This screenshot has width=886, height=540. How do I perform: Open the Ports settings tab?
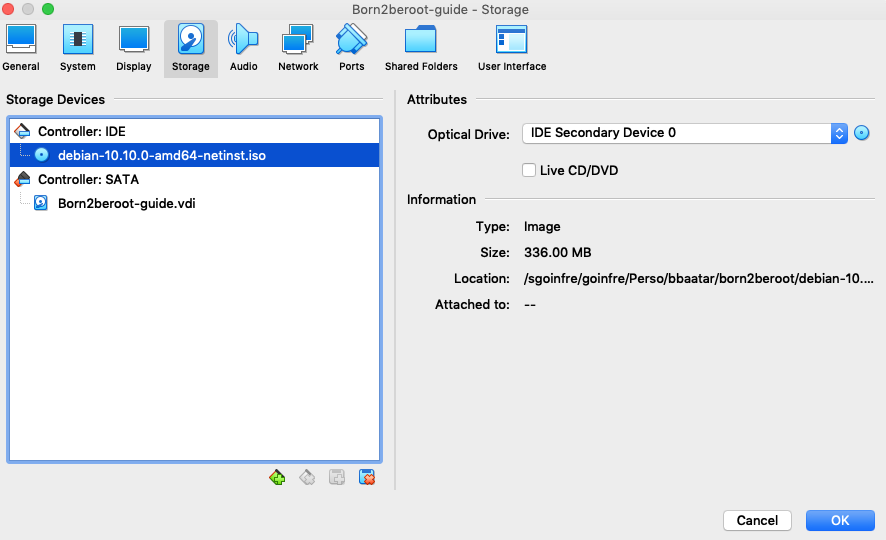[351, 49]
